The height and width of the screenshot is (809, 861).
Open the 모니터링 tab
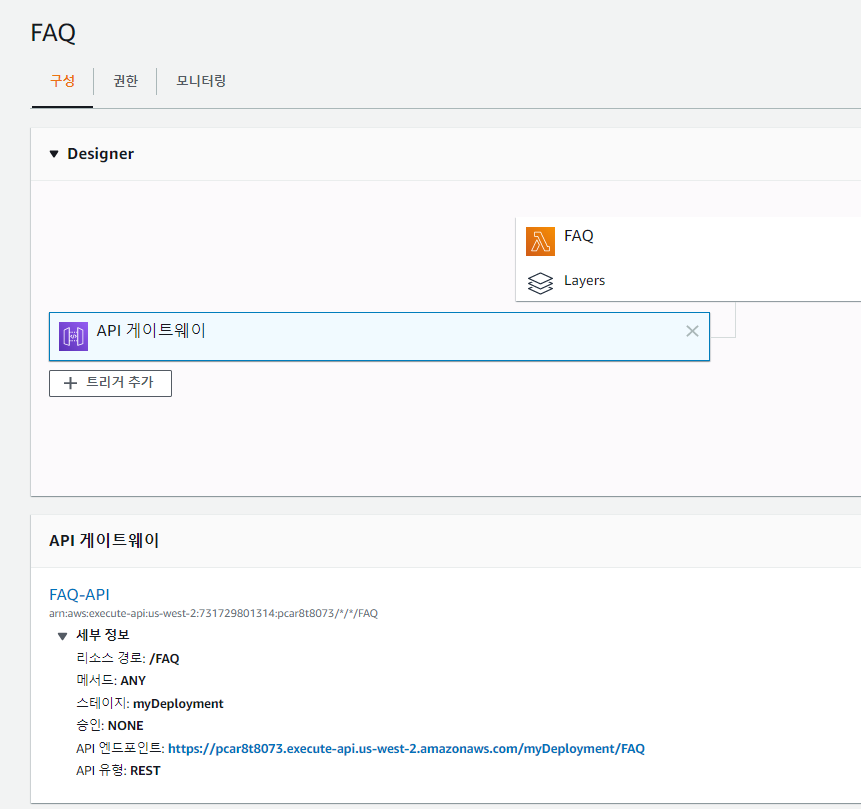pos(201,81)
